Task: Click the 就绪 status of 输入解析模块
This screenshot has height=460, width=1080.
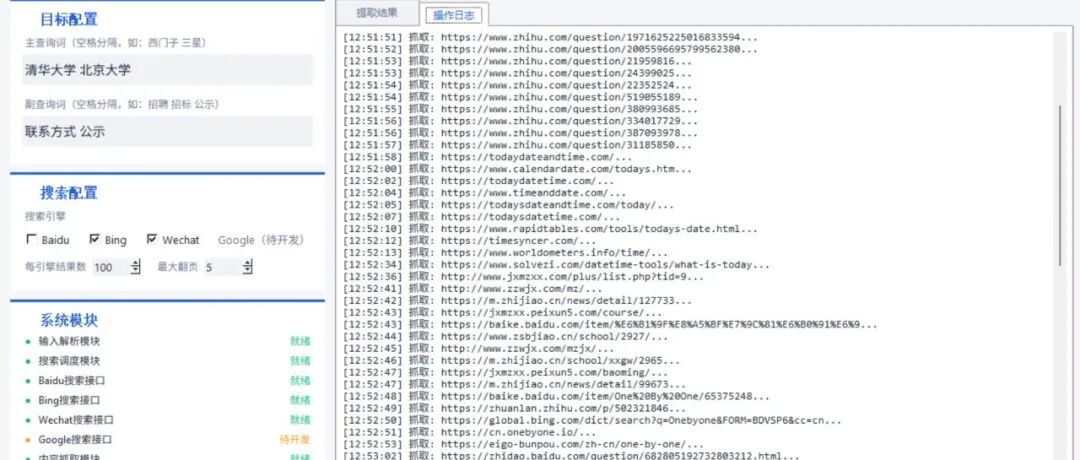Action: coord(300,341)
